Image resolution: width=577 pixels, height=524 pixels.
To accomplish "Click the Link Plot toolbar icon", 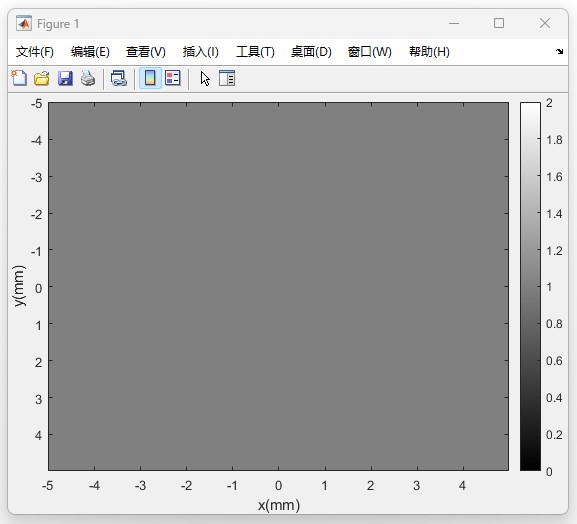I will pos(118,78).
